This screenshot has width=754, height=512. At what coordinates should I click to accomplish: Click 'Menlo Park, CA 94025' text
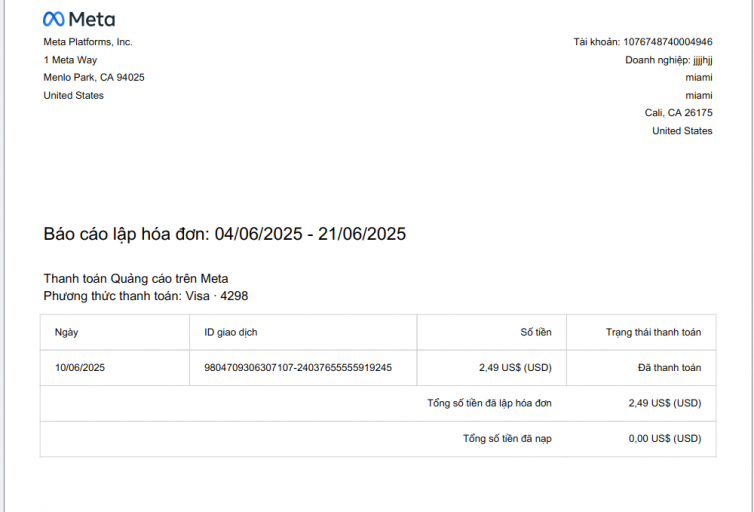(x=94, y=77)
